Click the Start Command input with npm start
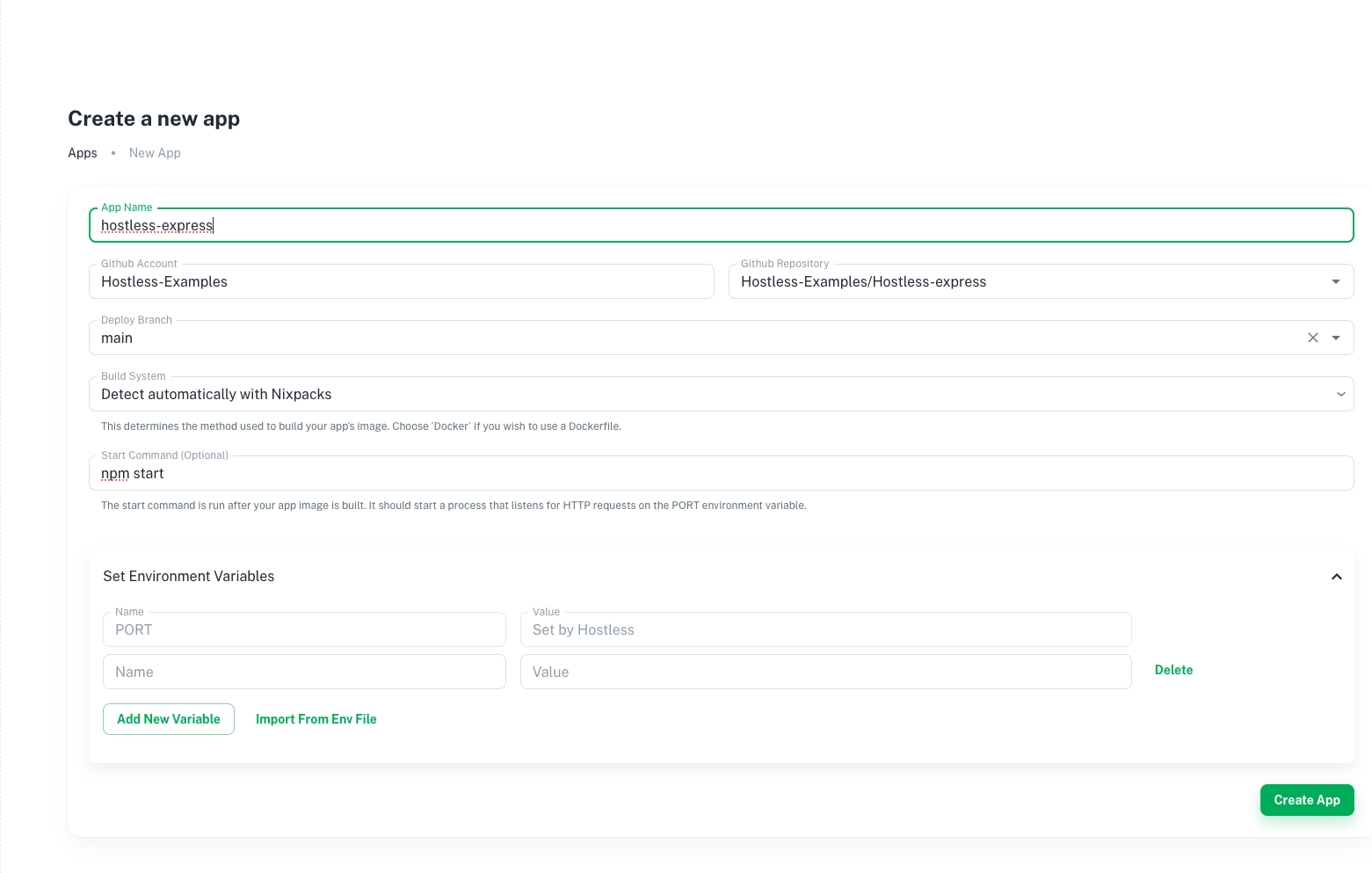This screenshot has width=1372, height=873. coord(722,473)
